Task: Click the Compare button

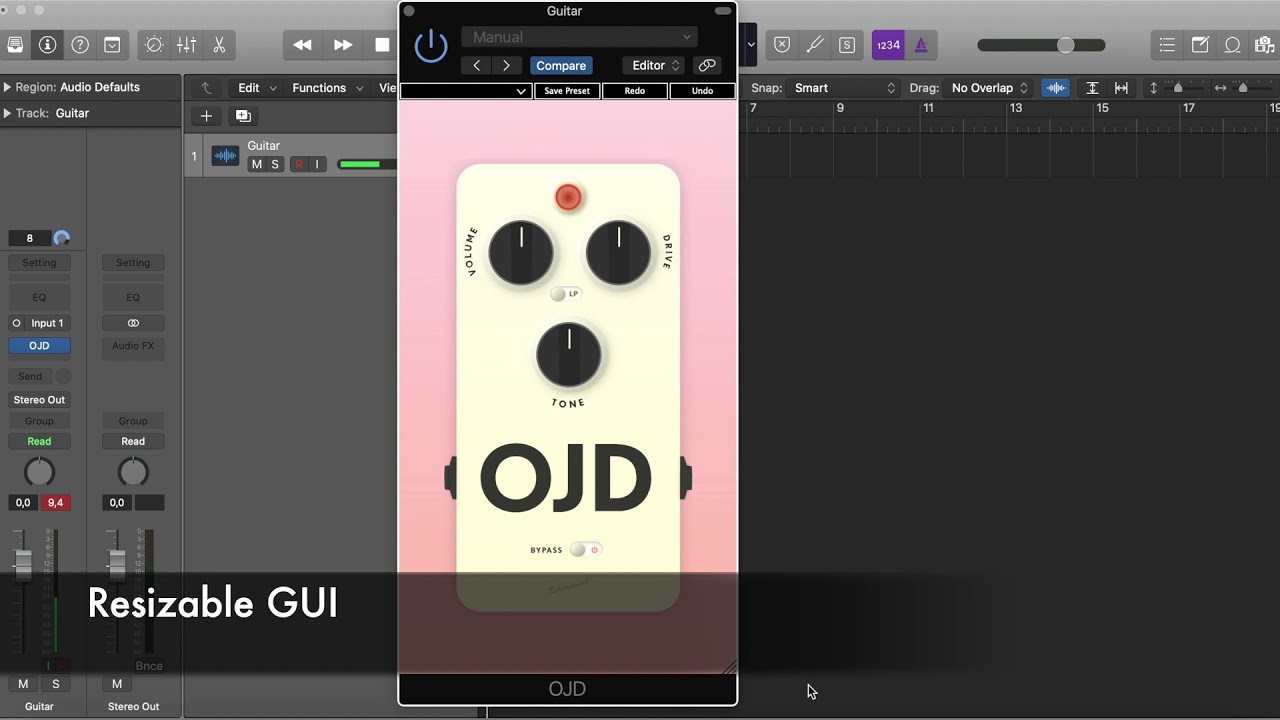Action: tap(561, 65)
